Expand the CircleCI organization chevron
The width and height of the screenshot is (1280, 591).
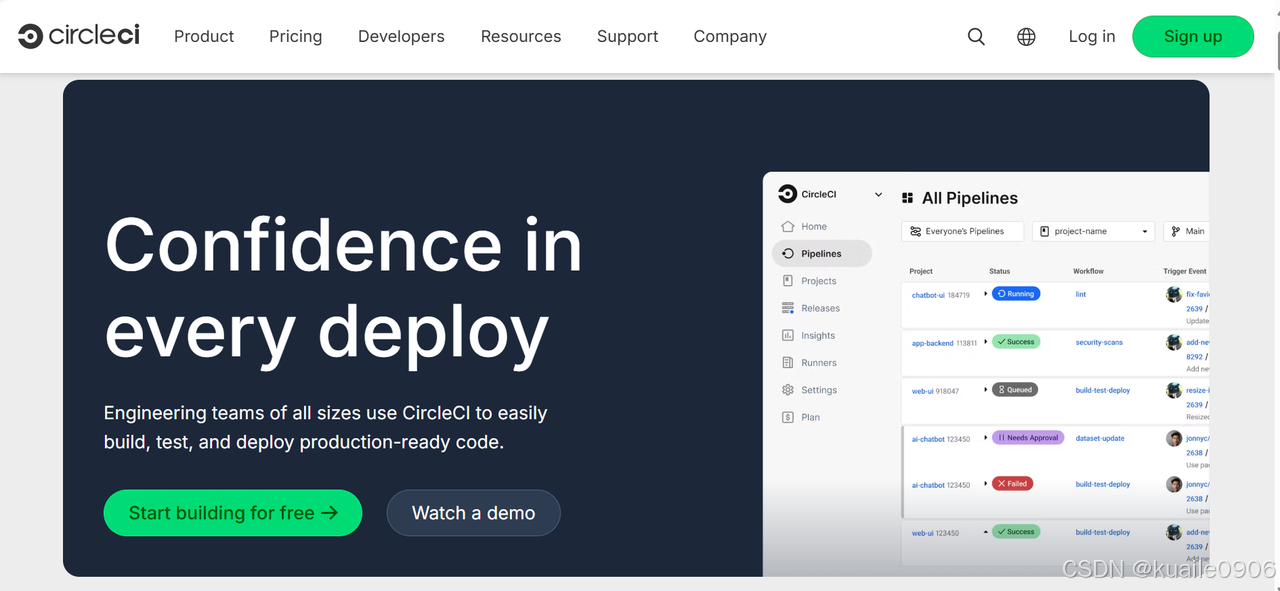pos(879,194)
